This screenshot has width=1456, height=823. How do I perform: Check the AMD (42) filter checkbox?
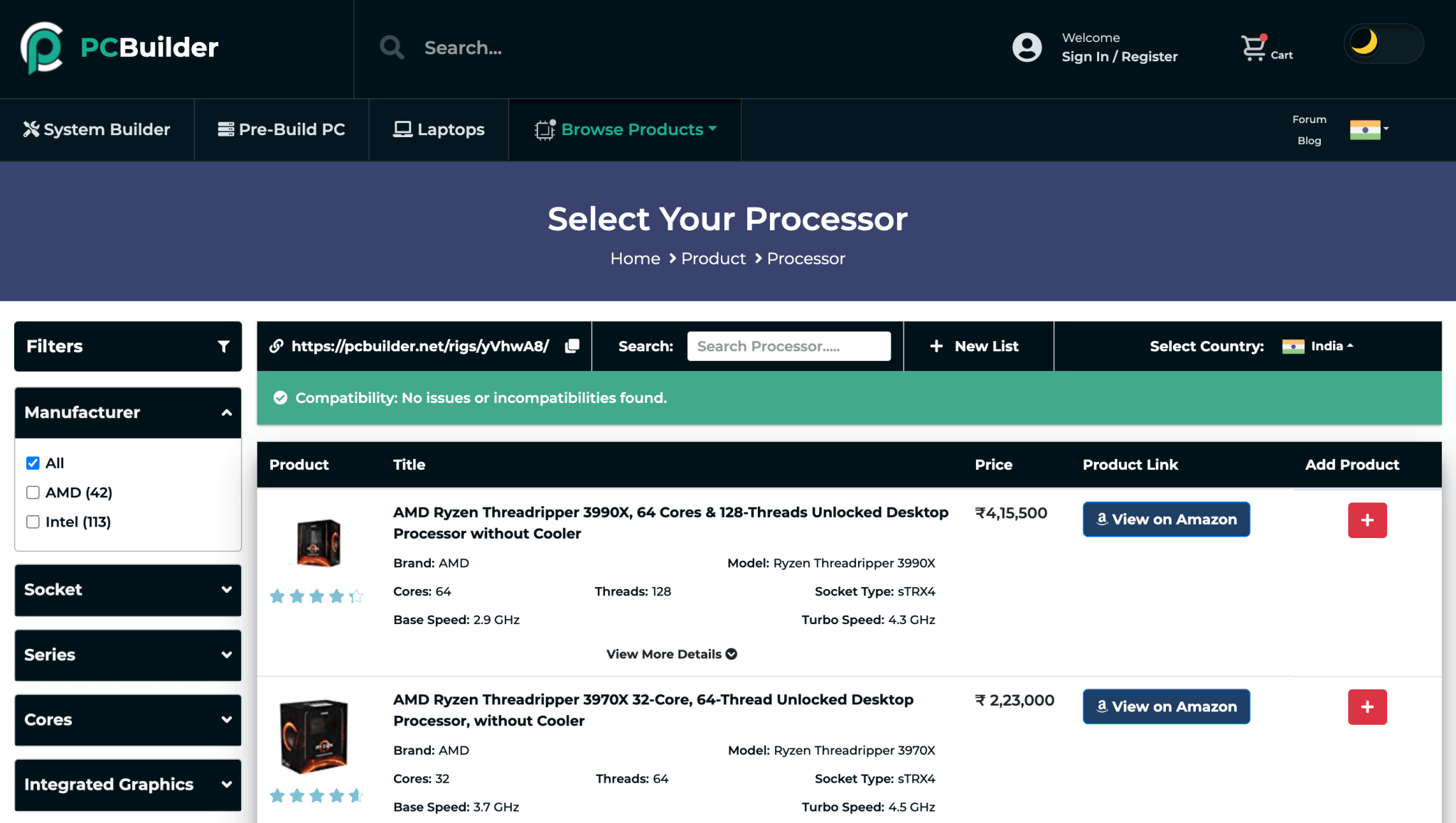click(x=33, y=493)
